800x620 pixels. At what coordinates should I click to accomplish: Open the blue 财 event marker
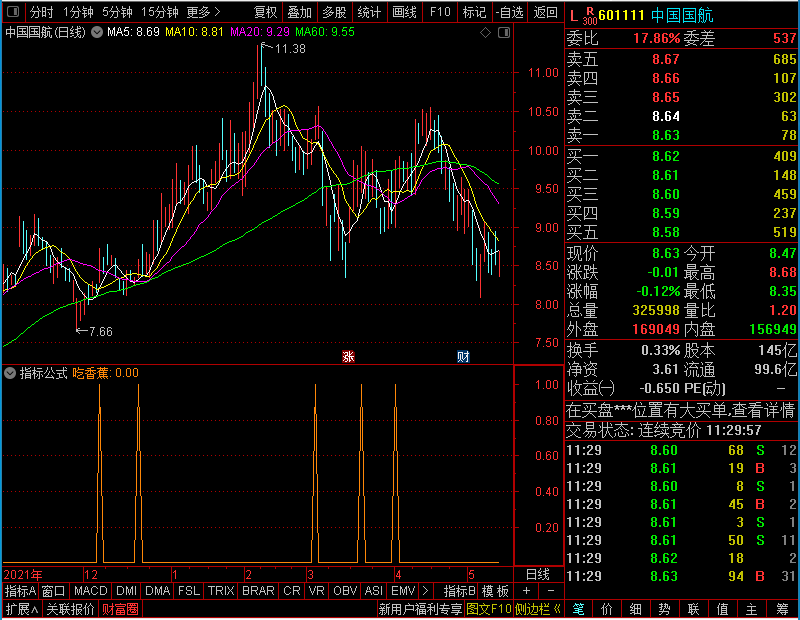463,357
